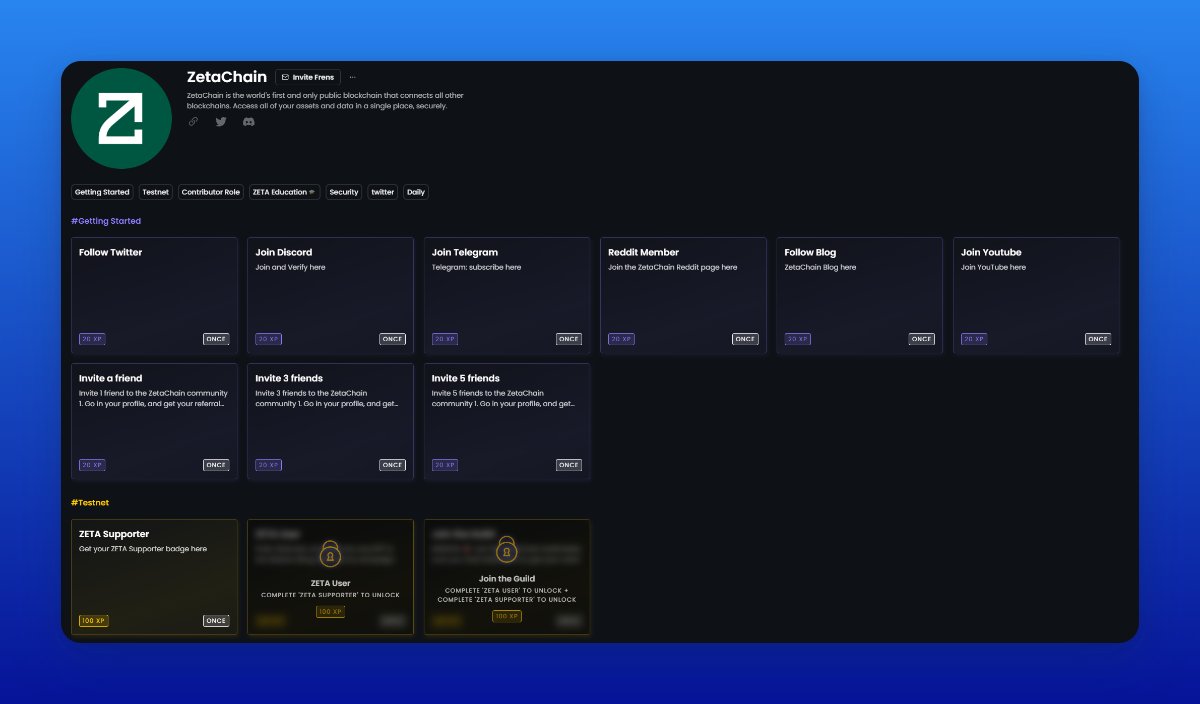Image resolution: width=1200 pixels, height=704 pixels.
Task: Select the Daily category tag
Action: (416, 192)
